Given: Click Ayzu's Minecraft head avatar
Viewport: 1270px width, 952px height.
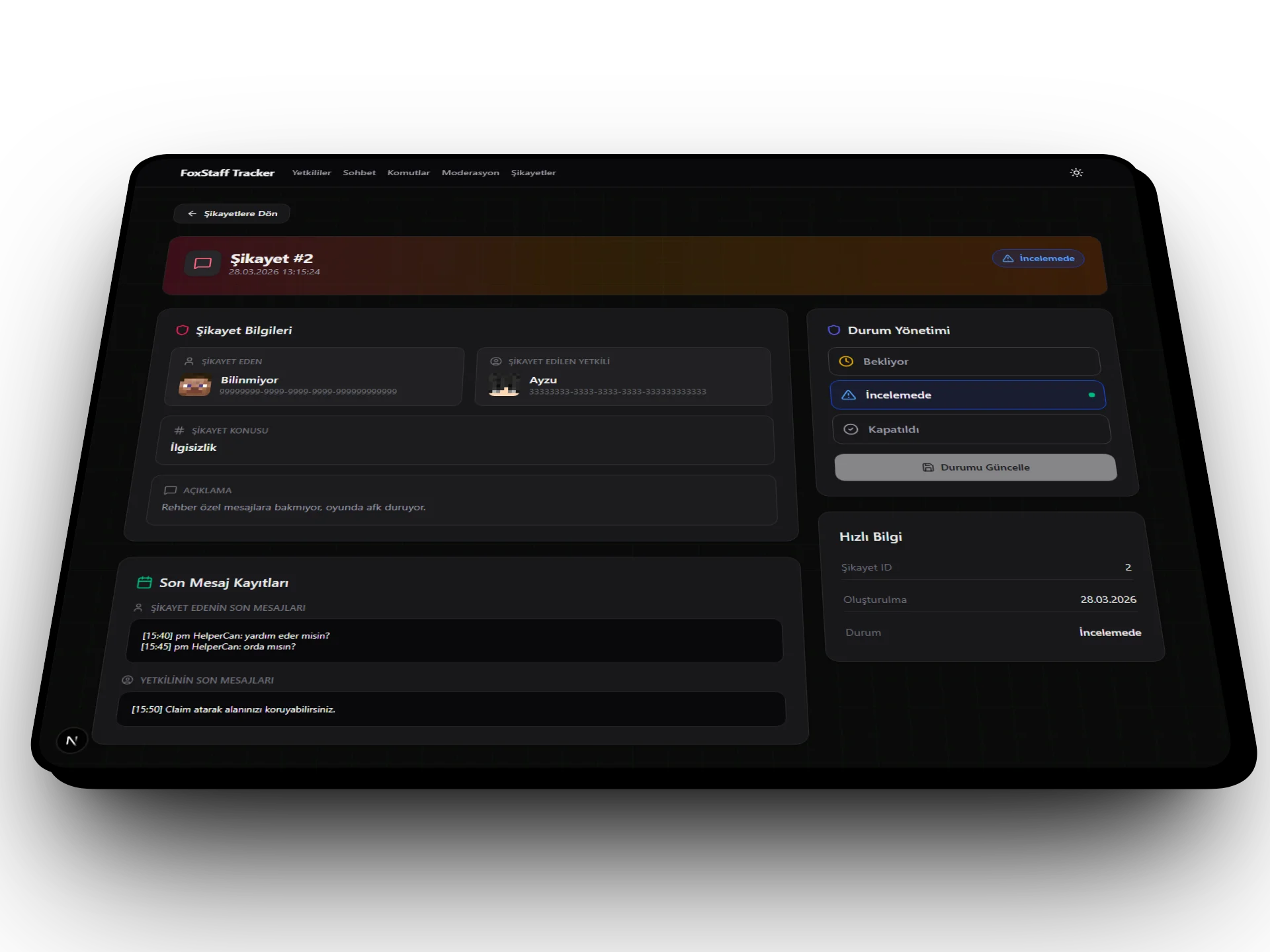Looking at the screenshot, I should coord(504,384).
